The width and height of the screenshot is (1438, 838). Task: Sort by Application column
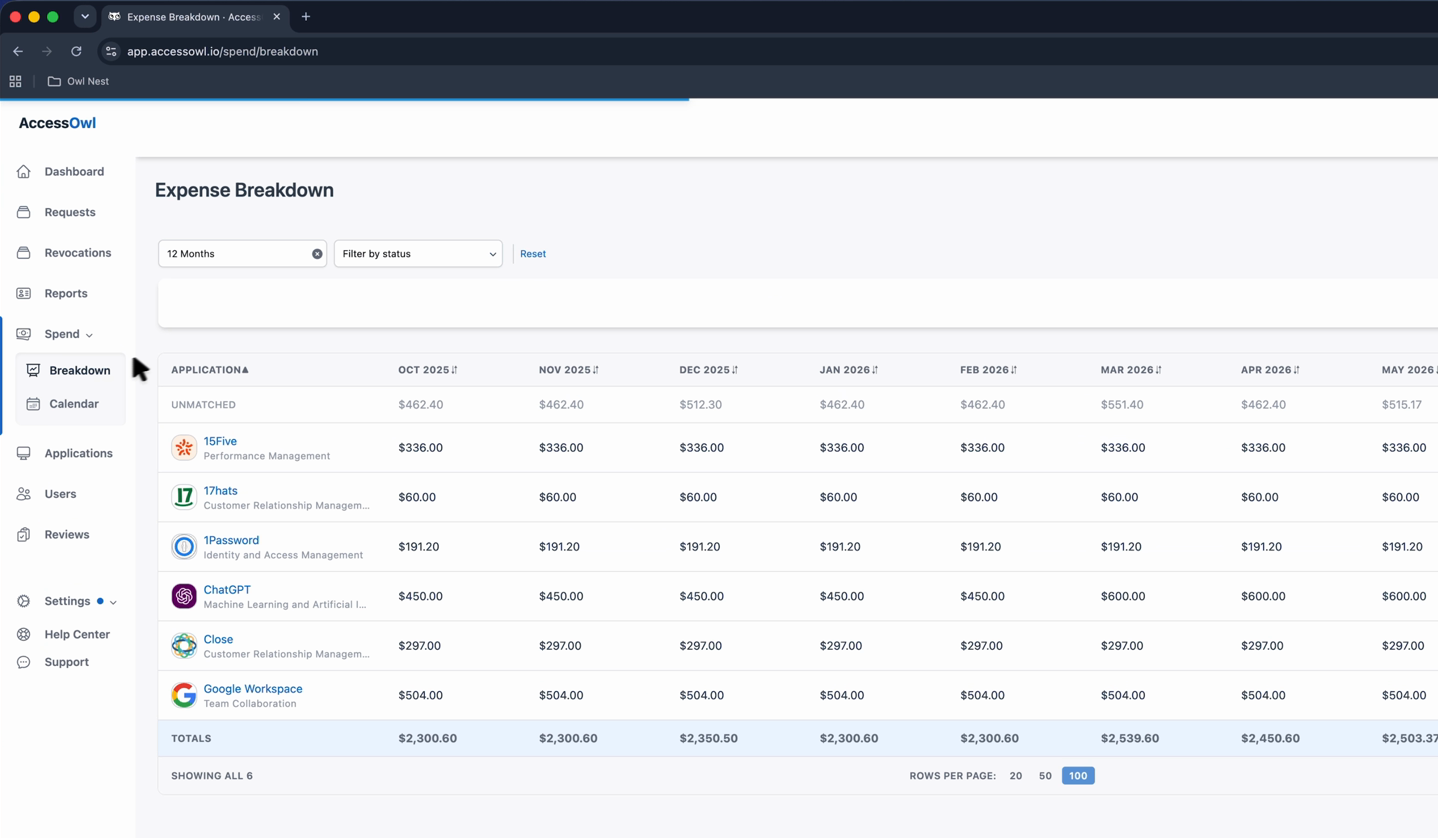(210, 370)
